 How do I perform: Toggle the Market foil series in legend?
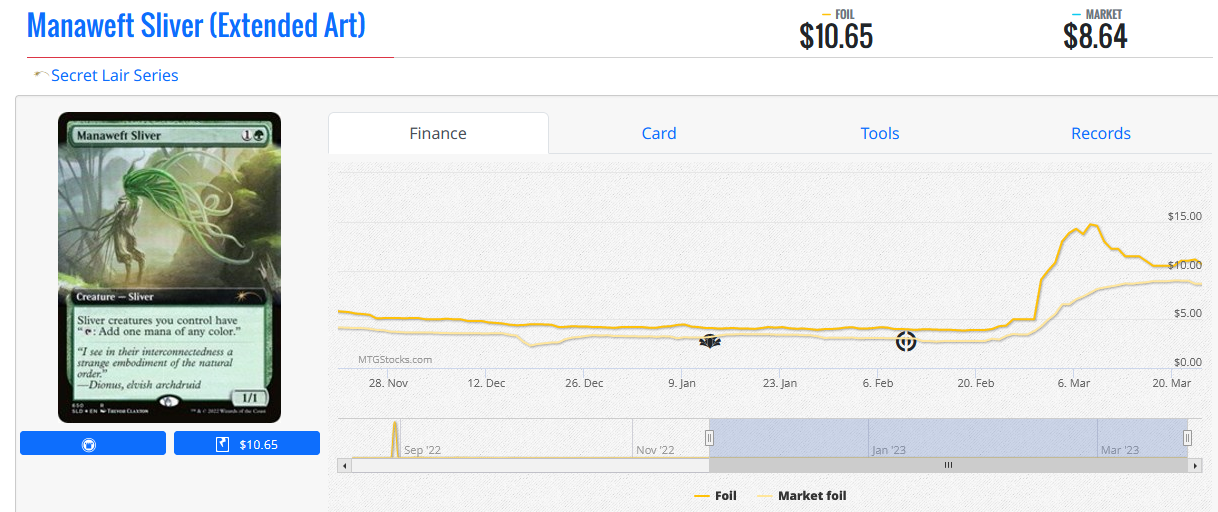coord(802,495)
